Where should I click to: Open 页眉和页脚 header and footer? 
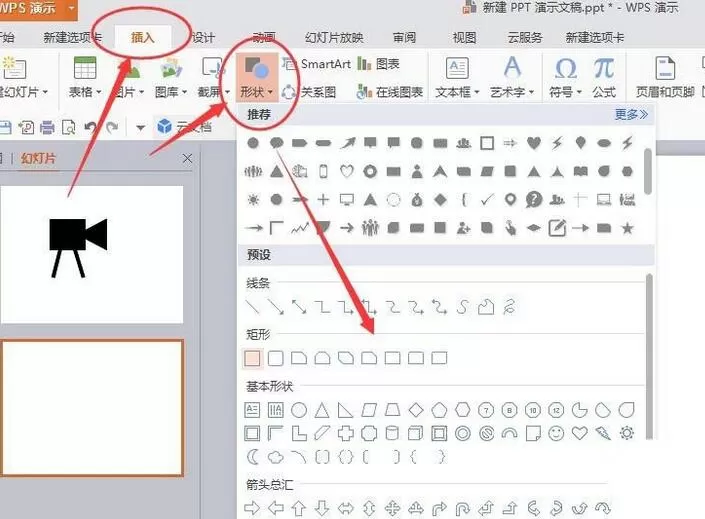665,77
